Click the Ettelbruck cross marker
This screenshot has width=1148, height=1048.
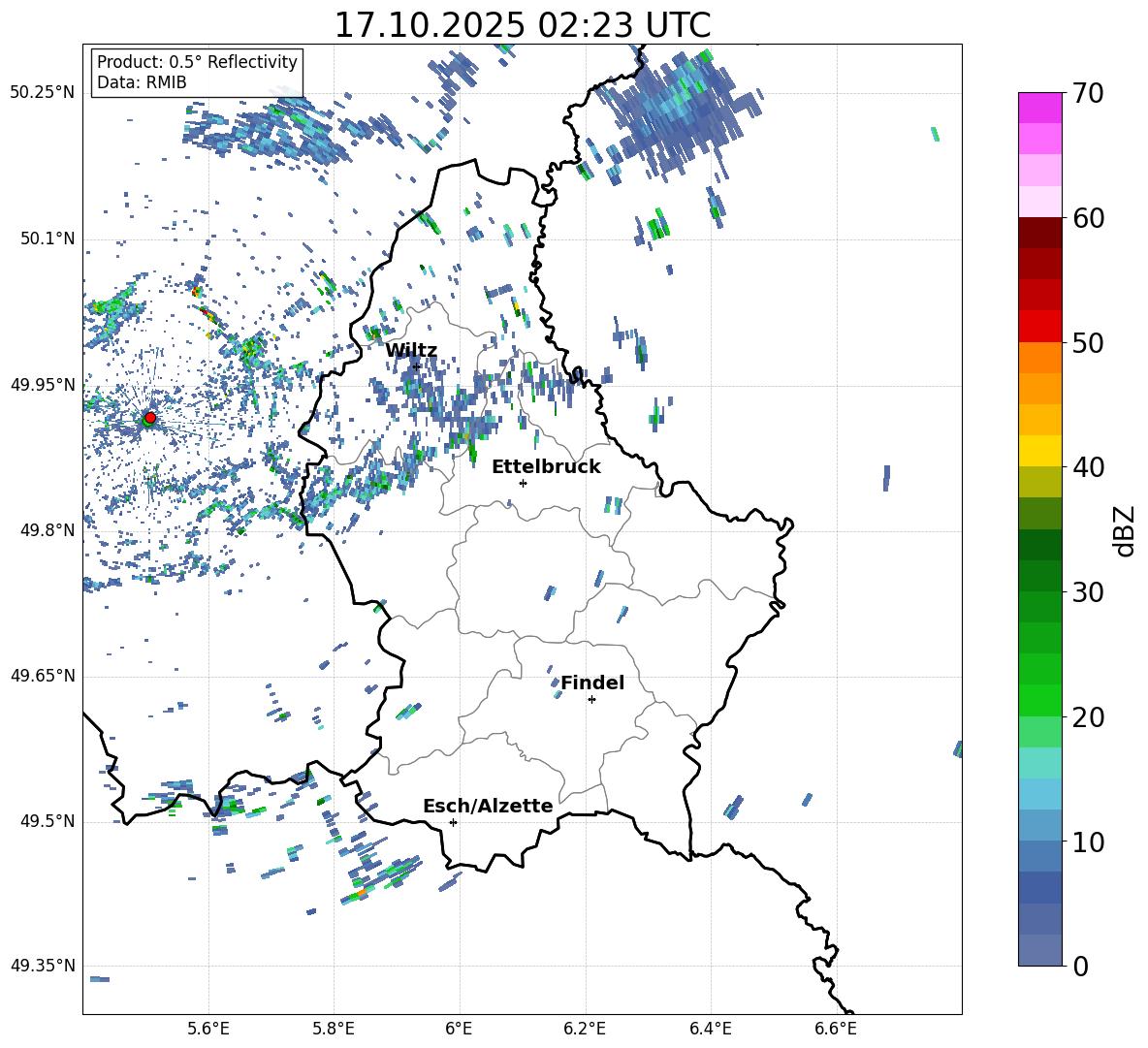(x=523, y=483)
